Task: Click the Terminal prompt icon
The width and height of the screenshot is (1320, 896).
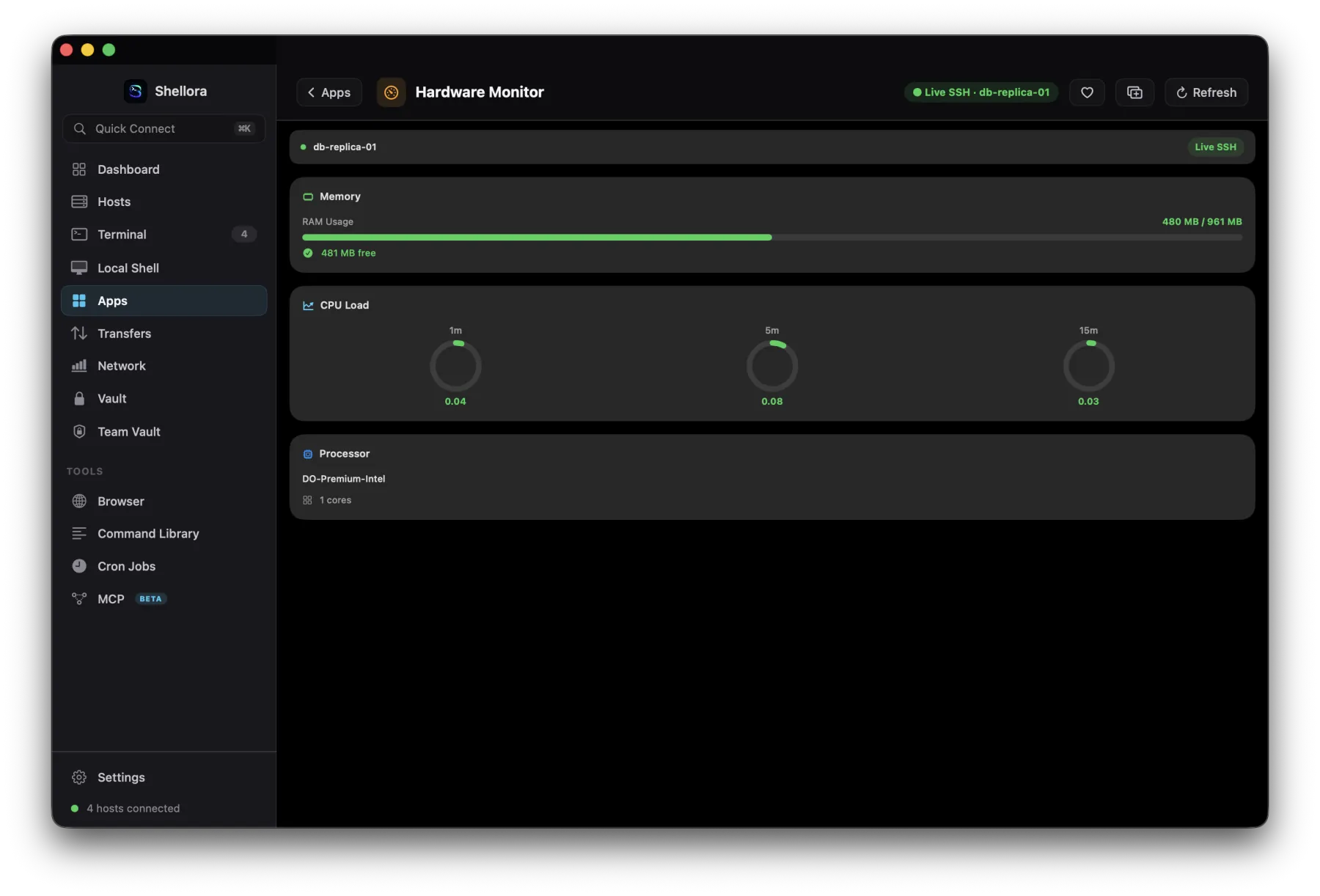Action: (79, 235)
